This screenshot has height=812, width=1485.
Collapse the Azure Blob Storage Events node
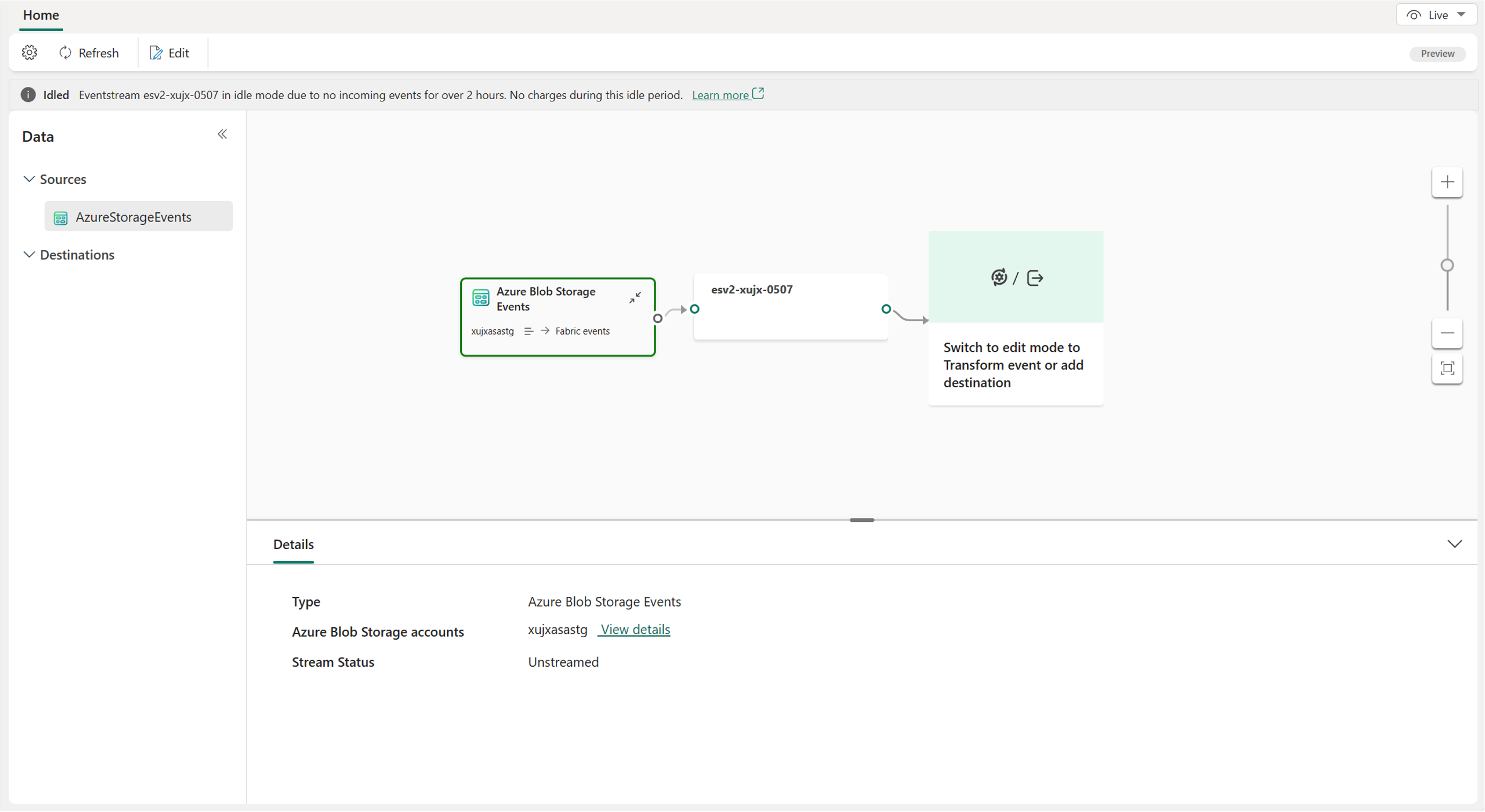pos(635,298)
